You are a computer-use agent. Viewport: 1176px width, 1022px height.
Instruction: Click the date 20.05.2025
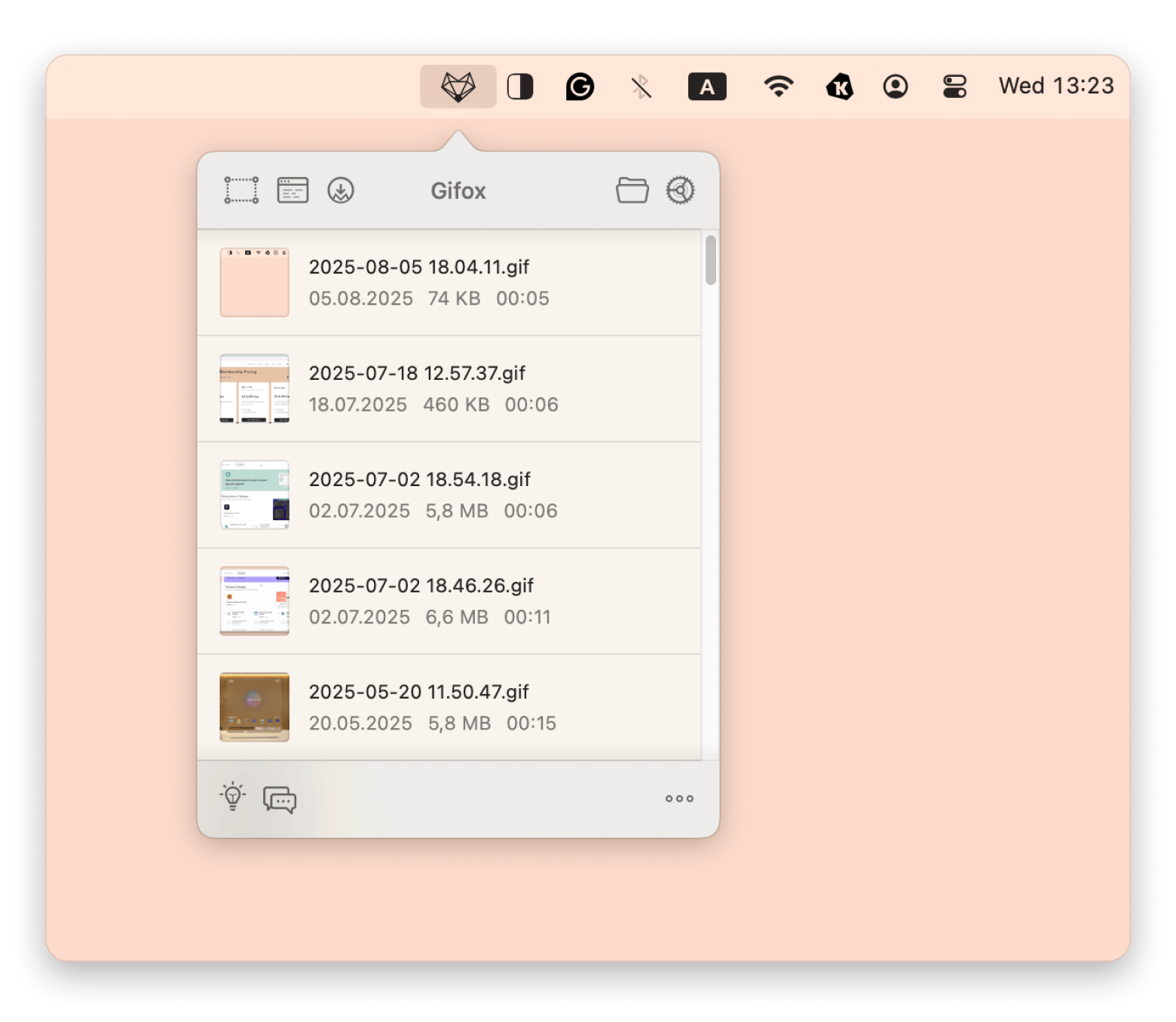coord(360,724)
